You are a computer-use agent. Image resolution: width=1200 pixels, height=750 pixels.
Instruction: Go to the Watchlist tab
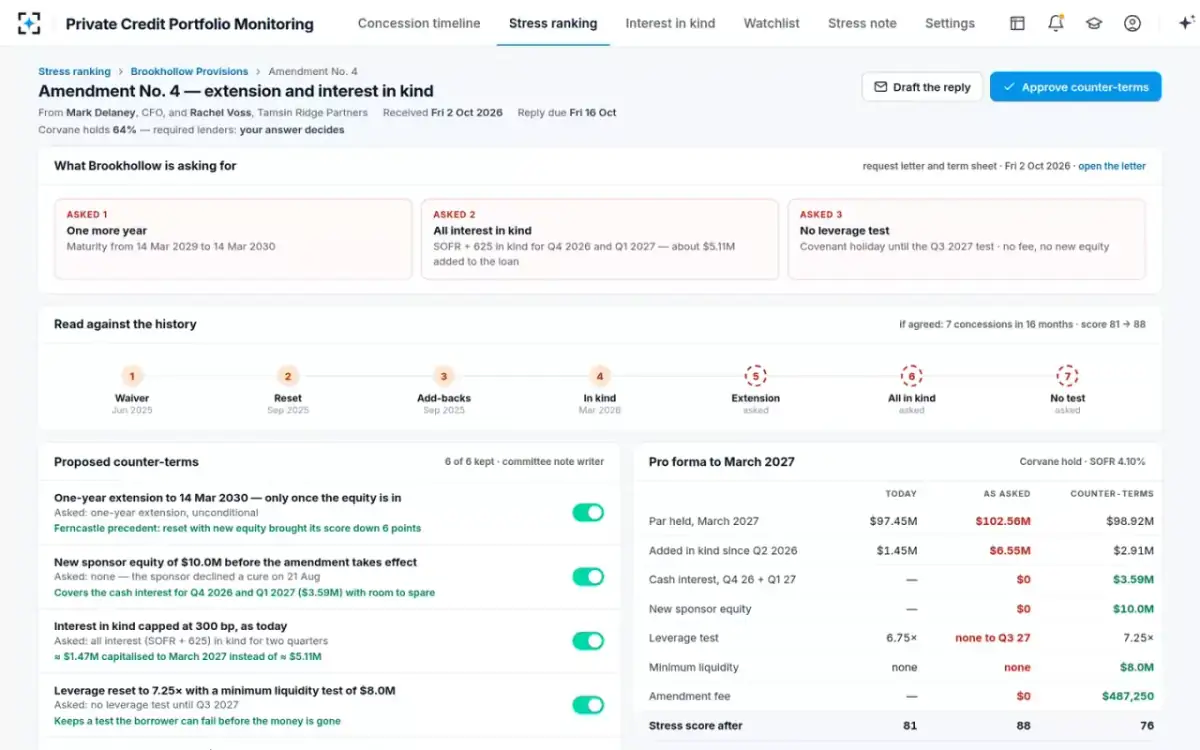coord(771,23)
